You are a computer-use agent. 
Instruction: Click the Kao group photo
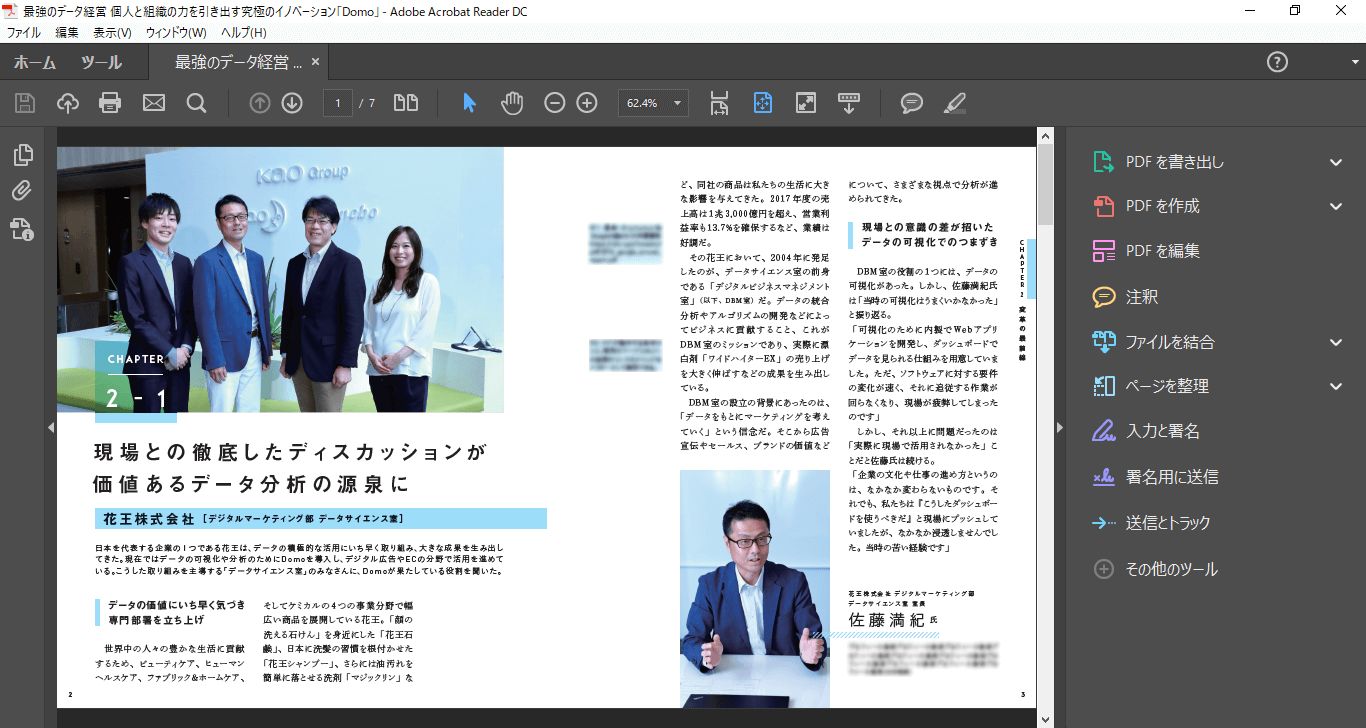280,279
